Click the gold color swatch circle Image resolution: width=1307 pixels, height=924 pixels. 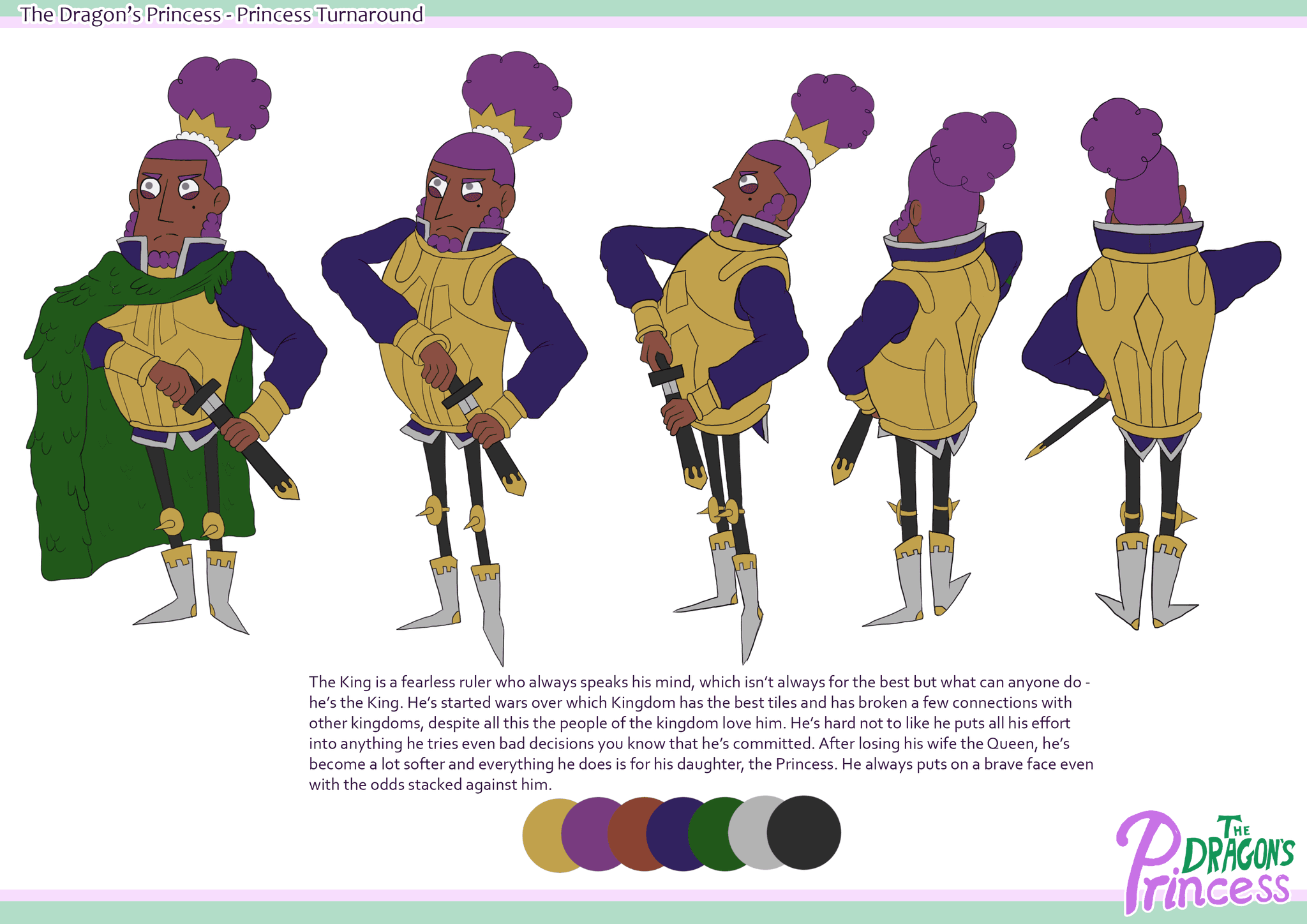[542, 836]
